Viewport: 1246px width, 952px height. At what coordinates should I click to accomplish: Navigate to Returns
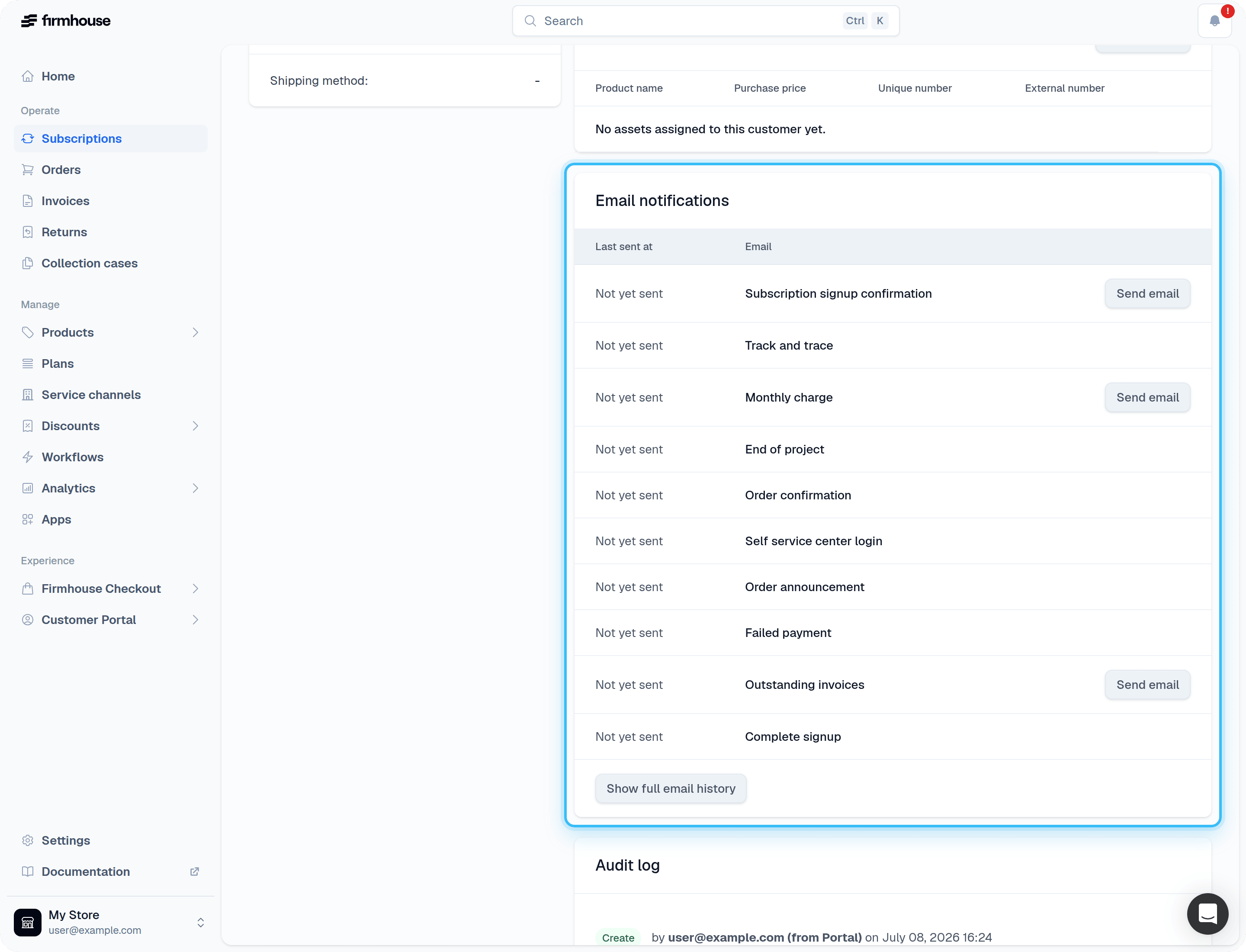(x=110, y=232)
